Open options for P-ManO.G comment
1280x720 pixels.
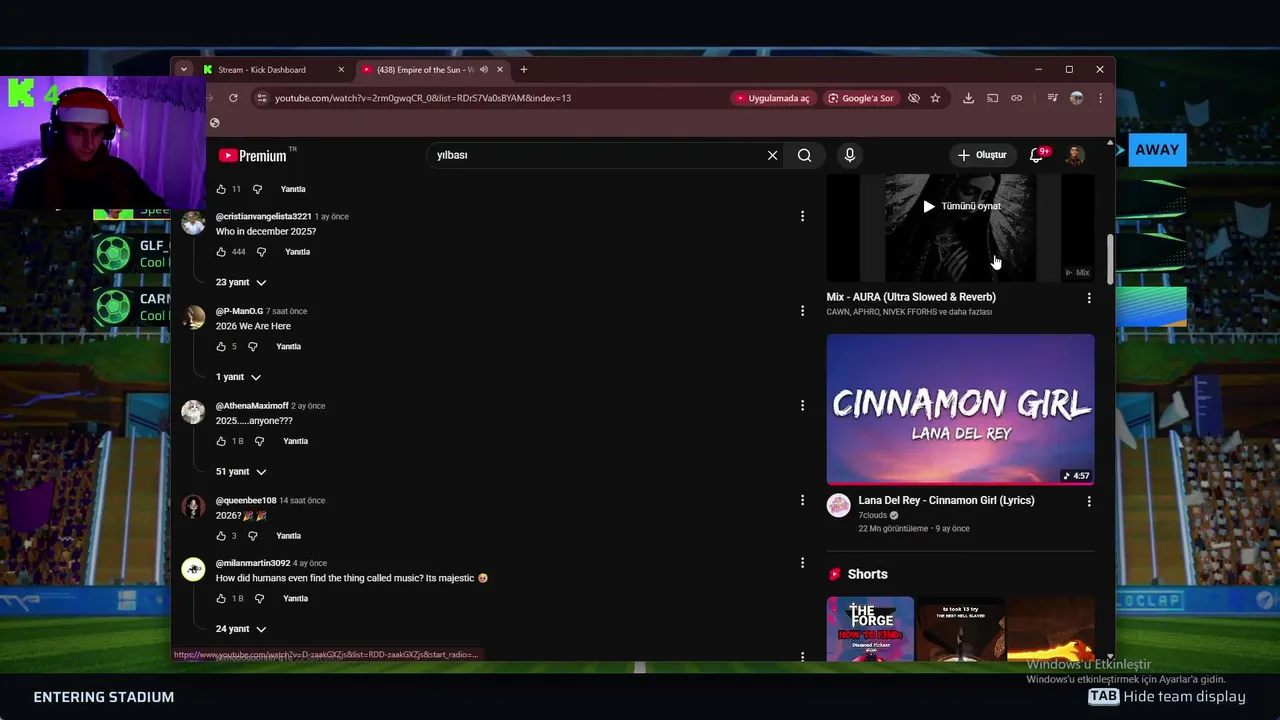[802, 311]
